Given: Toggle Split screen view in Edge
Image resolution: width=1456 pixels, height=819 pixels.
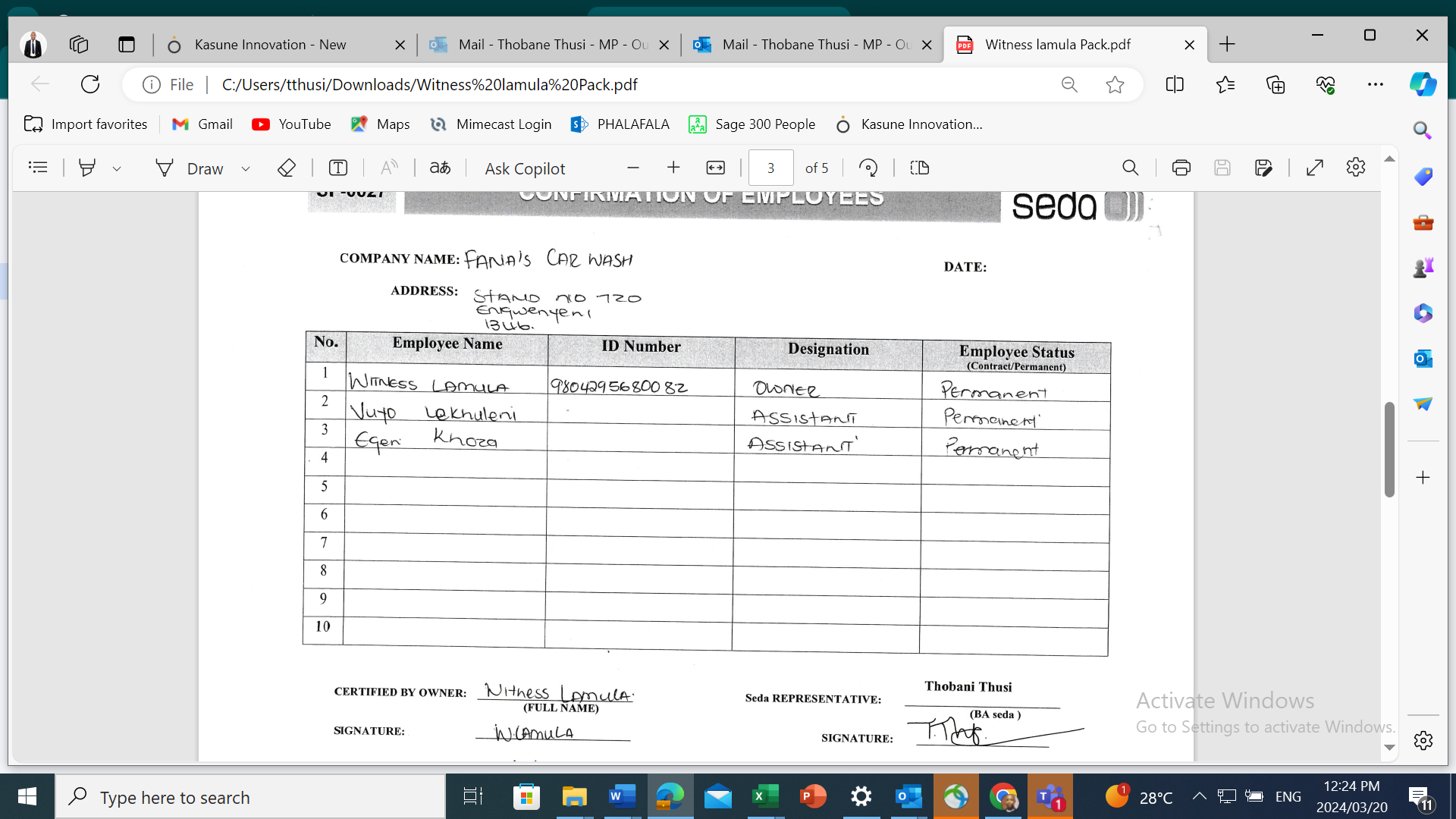Looking at the screenshot, I should (x=1174, y=84).
